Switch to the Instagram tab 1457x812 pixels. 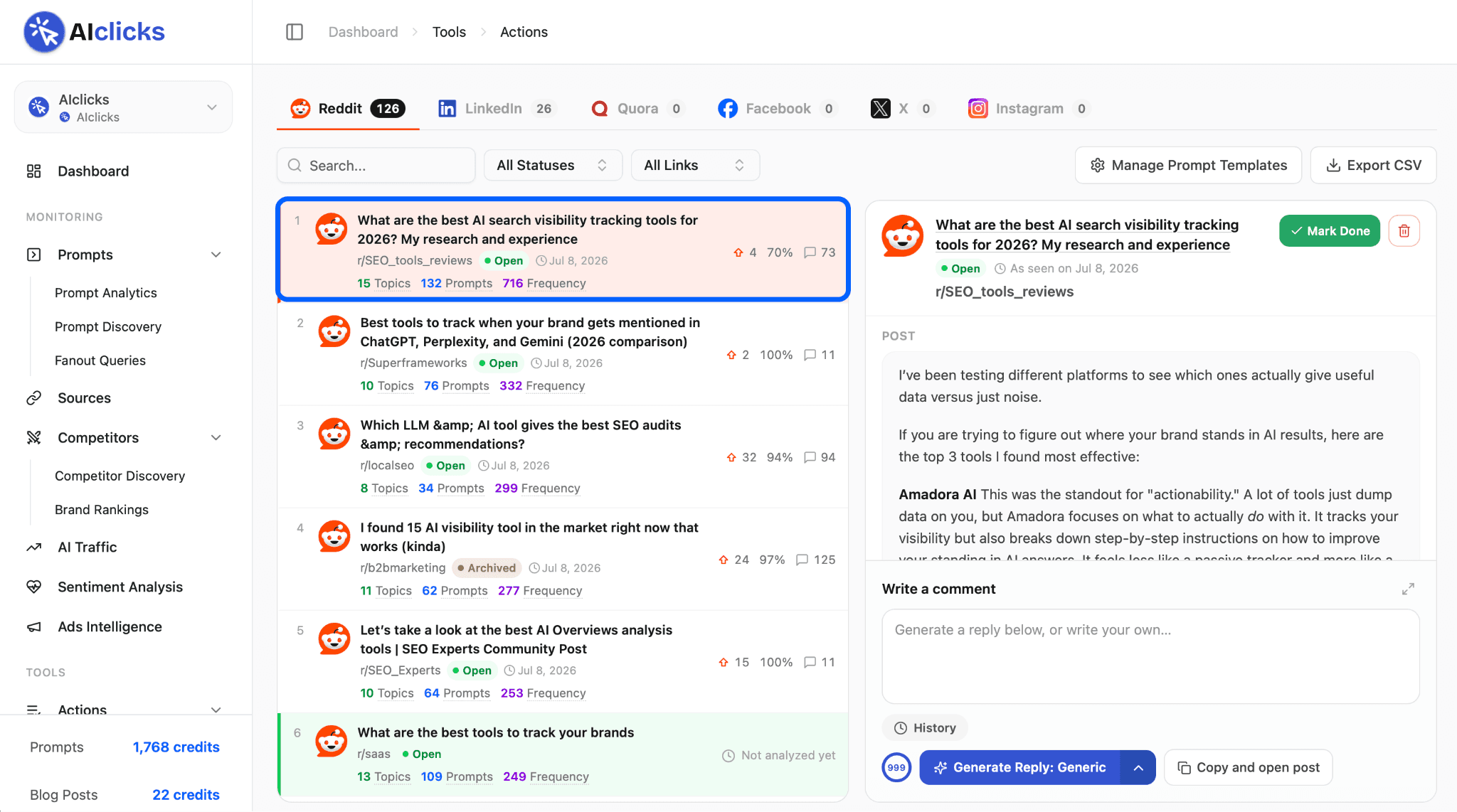click(1029, 108)
